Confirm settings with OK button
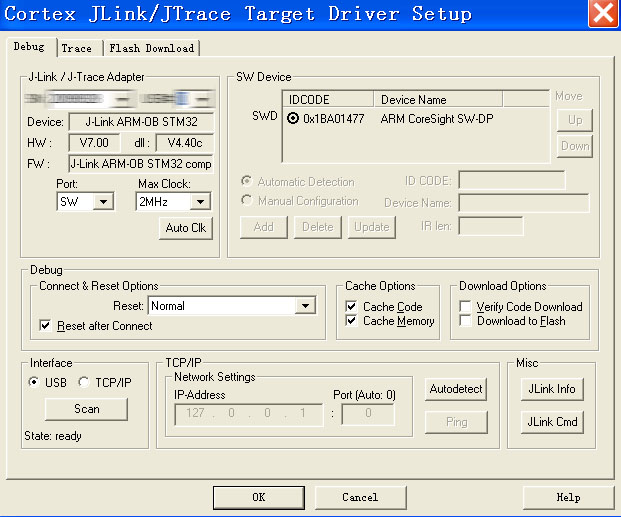This screenshot has width=621, height=517. click(x=258, y=497)
